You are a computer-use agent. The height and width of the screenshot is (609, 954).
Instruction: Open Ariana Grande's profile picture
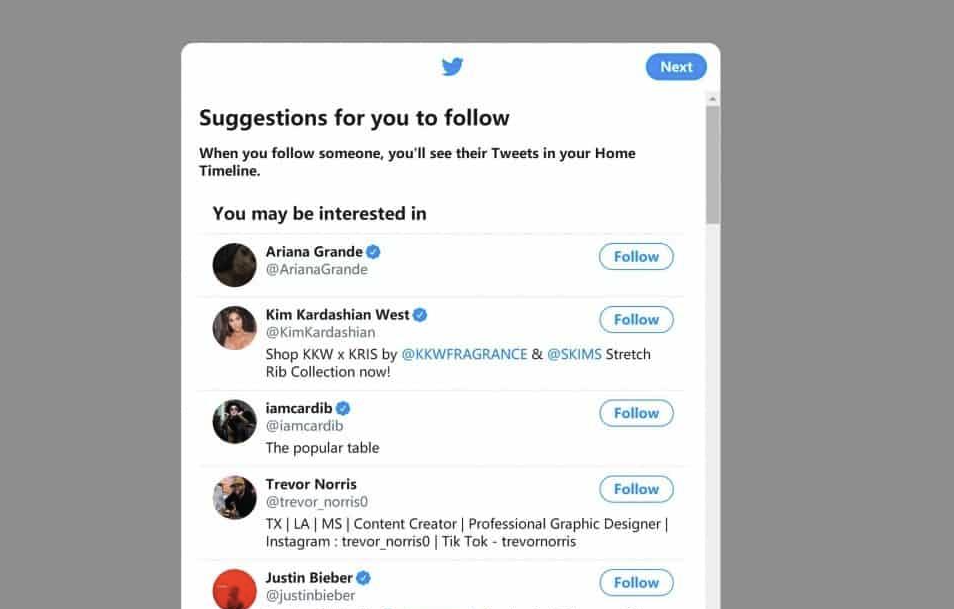point(235,265)
